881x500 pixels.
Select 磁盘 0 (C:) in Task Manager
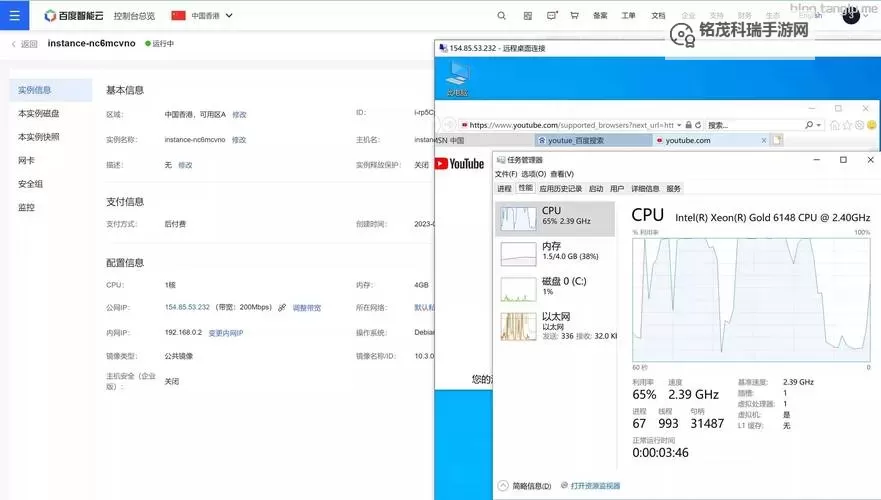pyautogui.click(x=555, y=288)
